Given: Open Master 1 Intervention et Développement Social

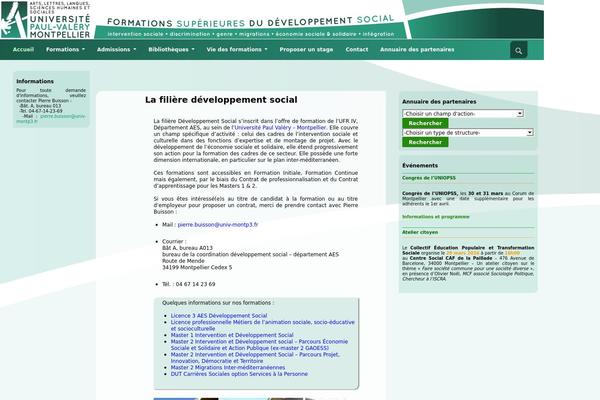Looking at the screenshot, I should click(232, 335).
